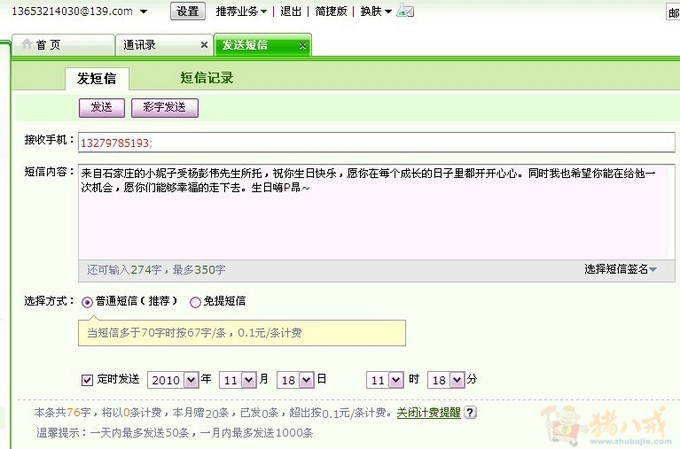
Task: Click the mail flask icon beside 换肤
Action: tap(405, 10)
